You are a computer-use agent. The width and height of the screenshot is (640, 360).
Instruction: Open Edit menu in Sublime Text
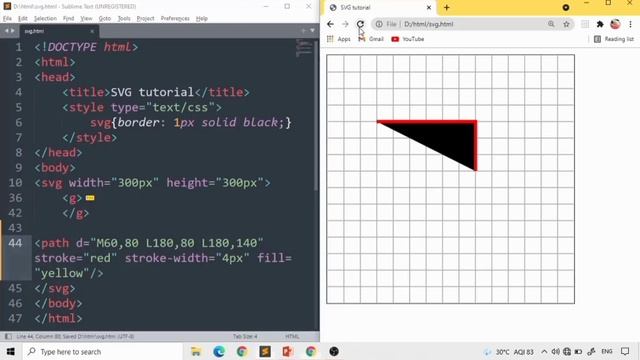[x=23, y=18]
